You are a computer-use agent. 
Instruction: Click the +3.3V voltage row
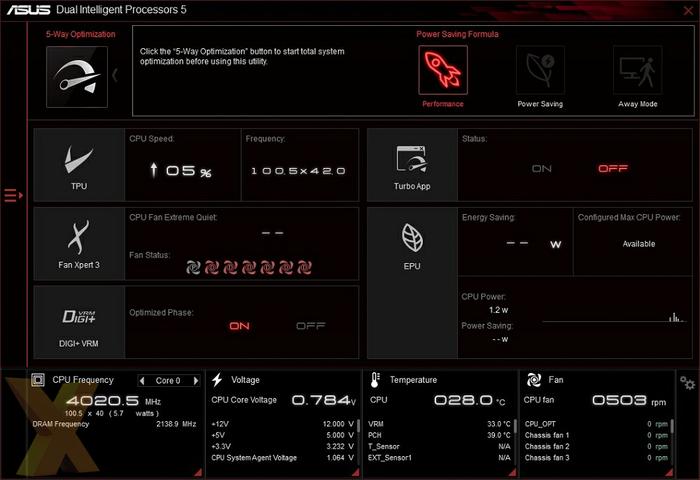[x=283, y=446]
